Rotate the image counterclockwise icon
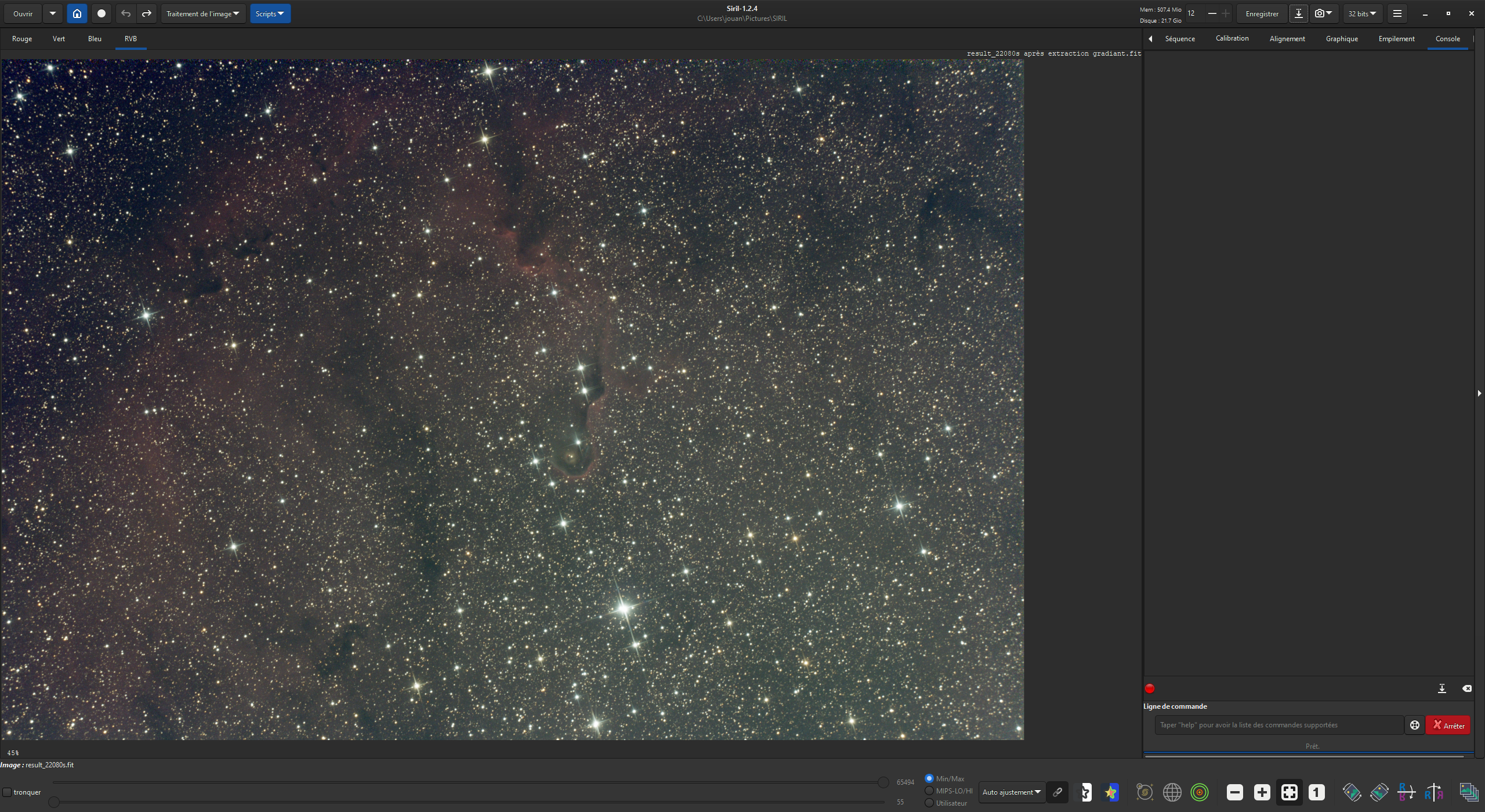Image resolution: width=1485 pixels, height=812 pixels. [1352, 792]
